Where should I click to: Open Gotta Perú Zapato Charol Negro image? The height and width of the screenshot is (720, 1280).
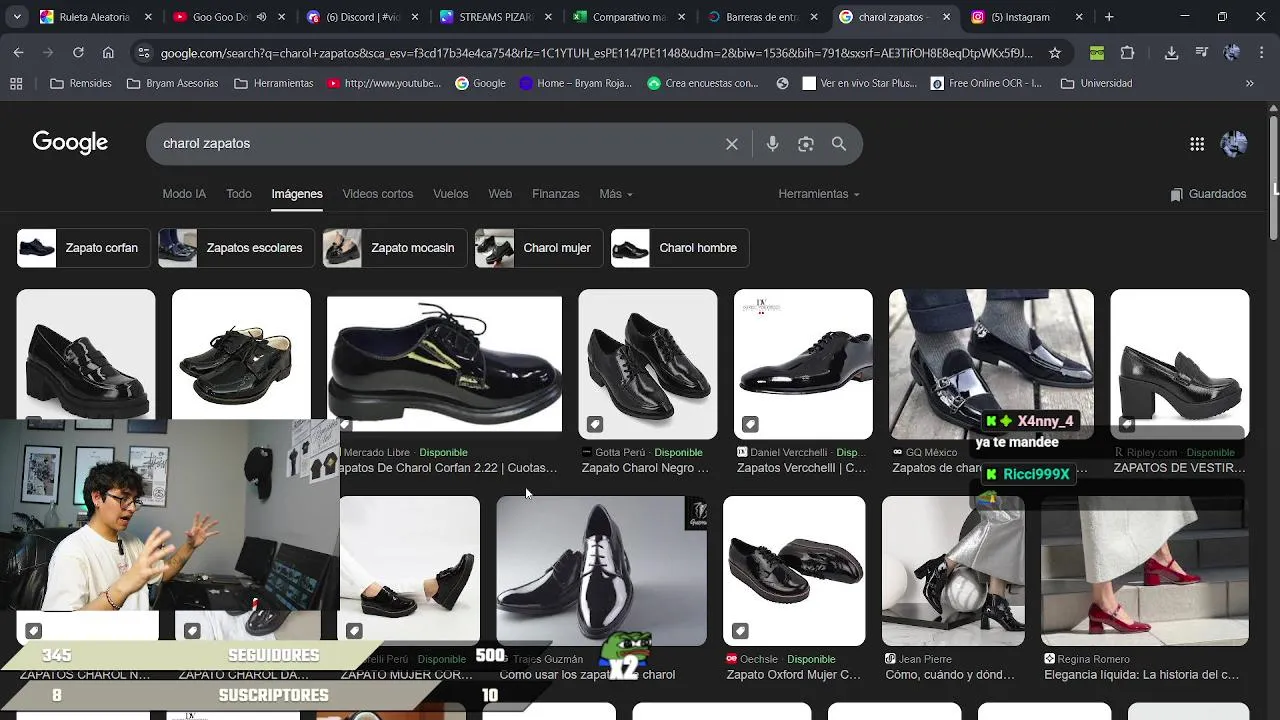click(647, 364)
